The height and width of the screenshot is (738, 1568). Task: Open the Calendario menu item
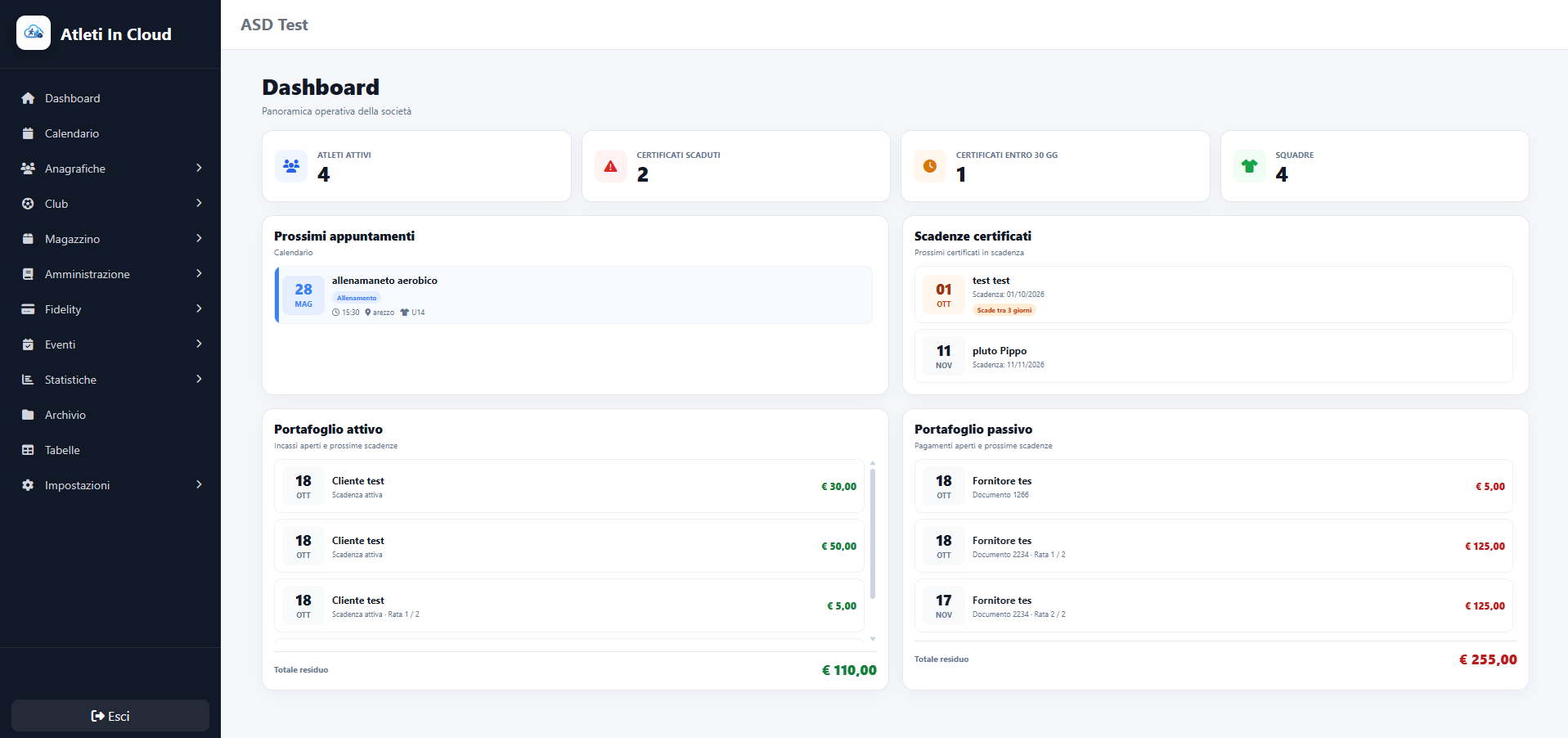point(110,133)
